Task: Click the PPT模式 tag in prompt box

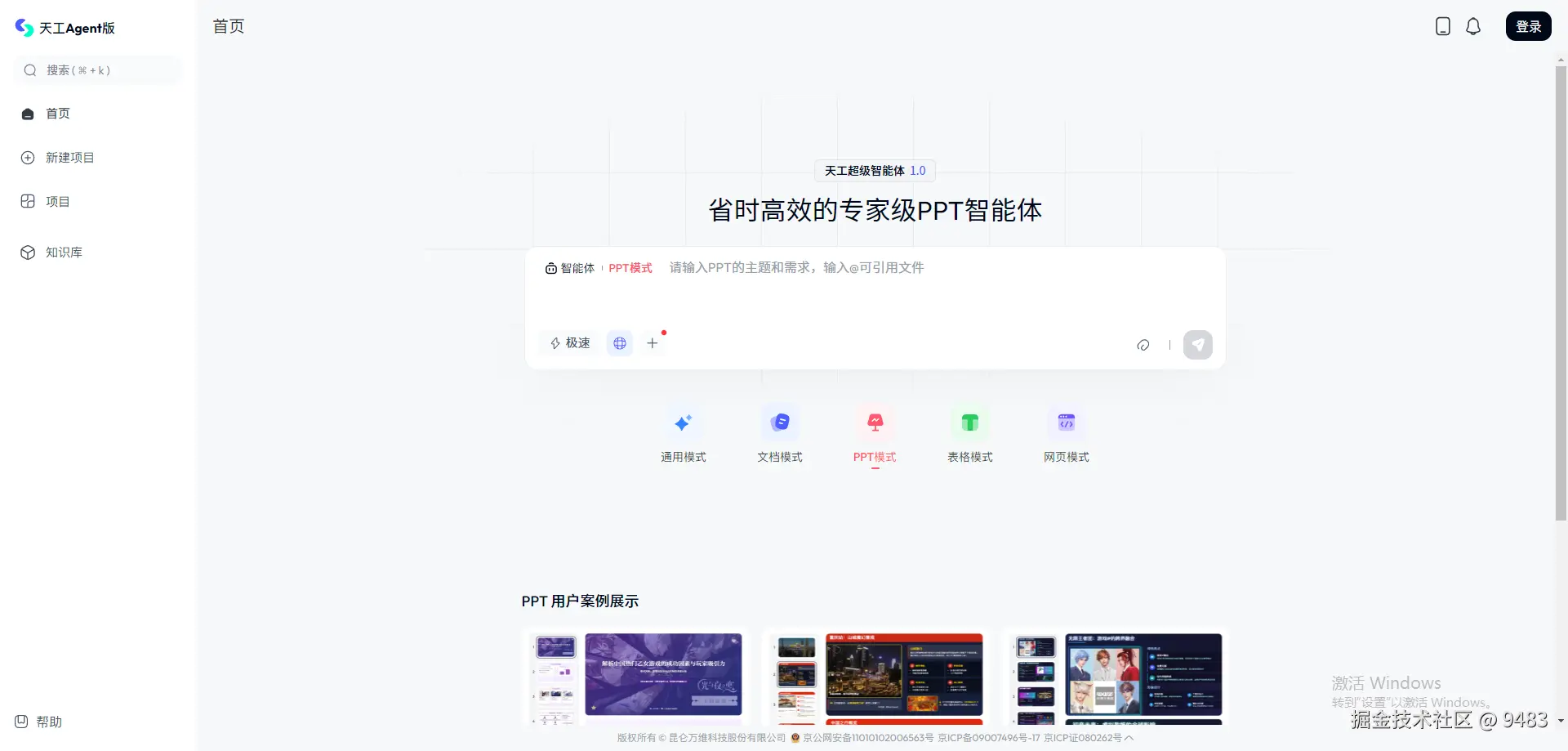Action: (630, 268)
